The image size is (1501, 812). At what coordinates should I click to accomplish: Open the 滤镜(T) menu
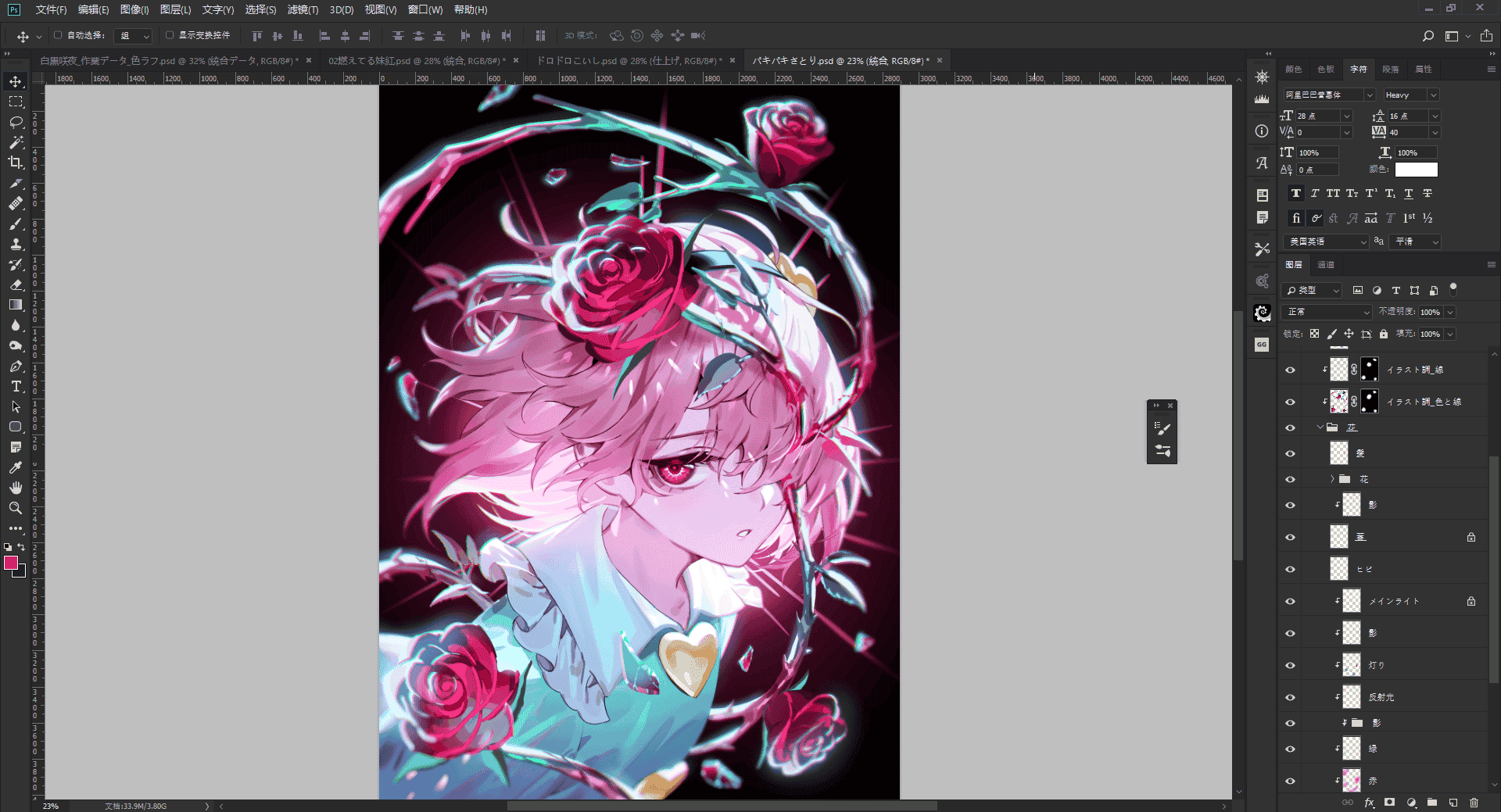[x=303, y=9]
